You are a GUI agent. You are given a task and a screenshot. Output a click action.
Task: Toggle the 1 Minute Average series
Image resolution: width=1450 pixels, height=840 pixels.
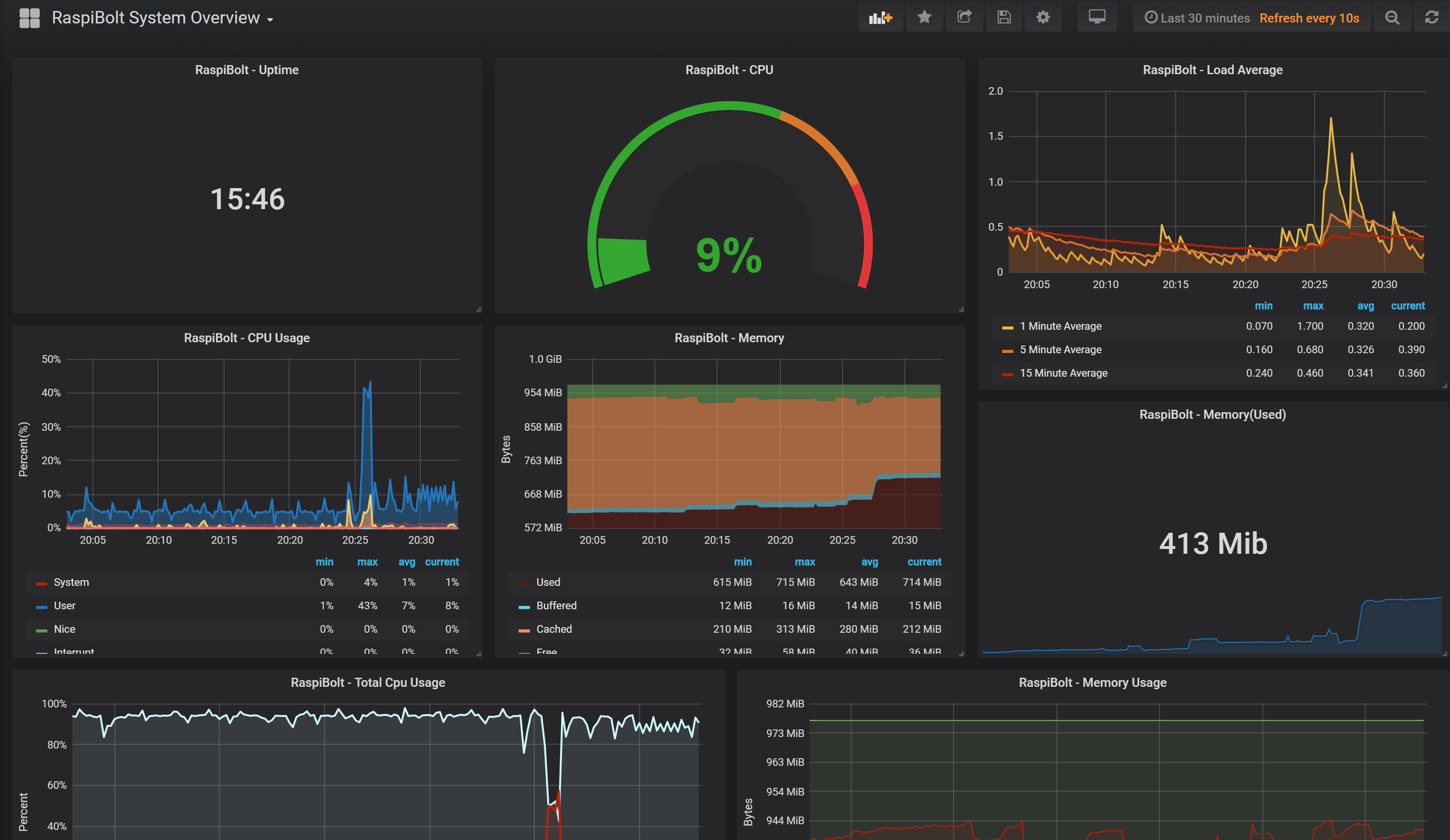point(1060,326)
